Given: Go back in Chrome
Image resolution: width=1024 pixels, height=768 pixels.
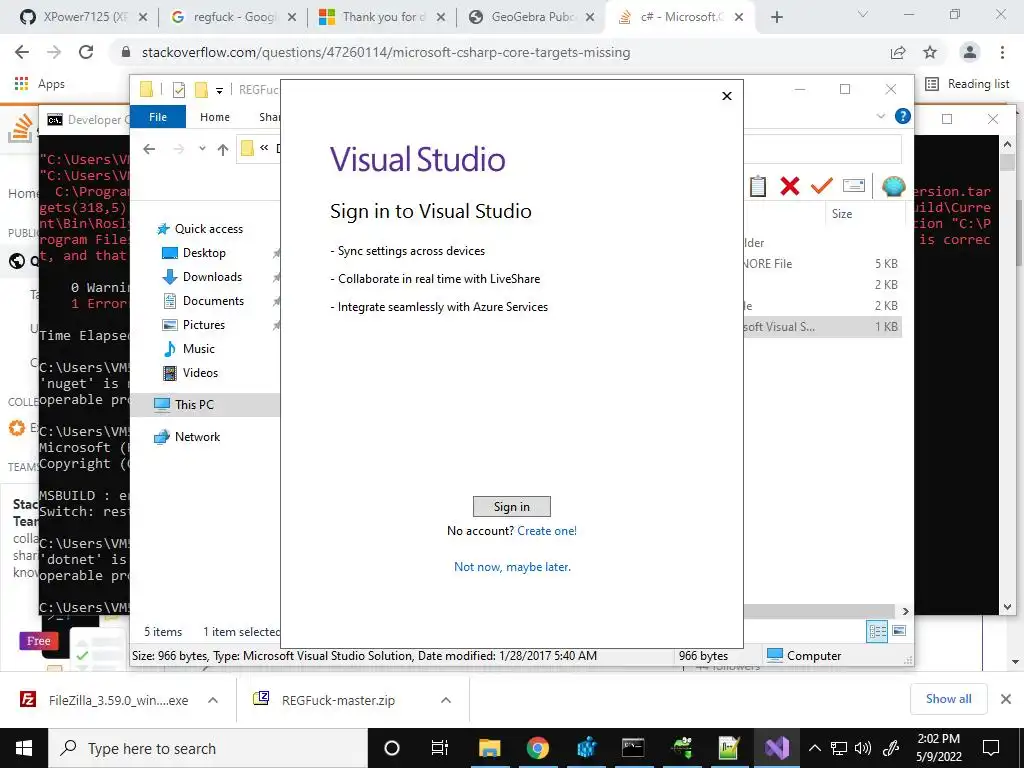Looking at the screenshot, I should click(22, 52).
